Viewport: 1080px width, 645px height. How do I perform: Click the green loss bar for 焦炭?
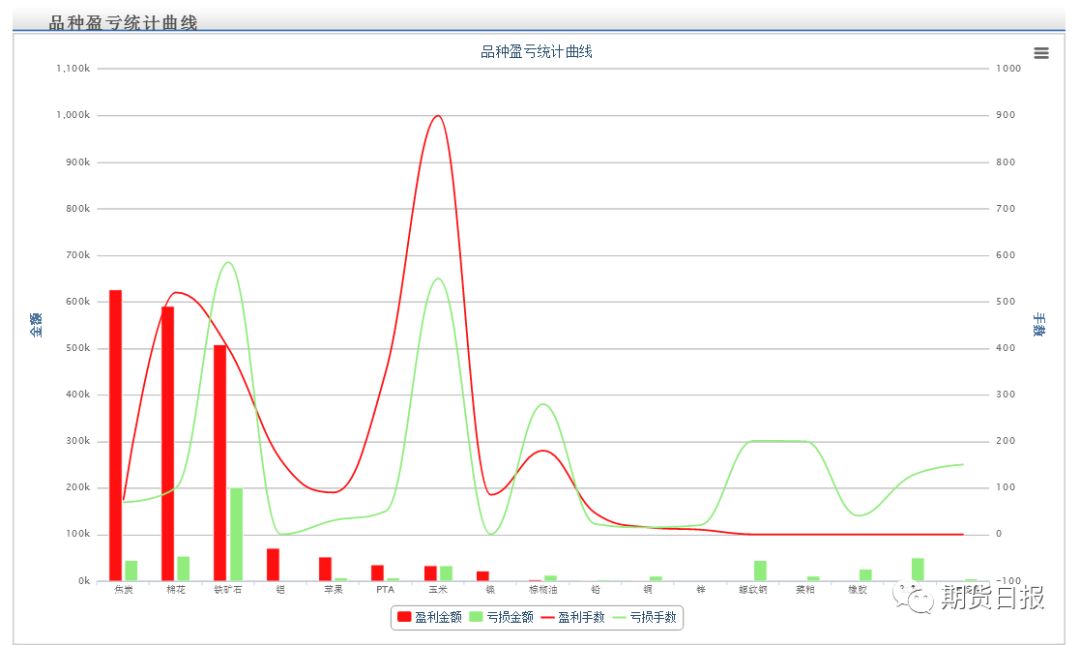(x=131, y=571)
